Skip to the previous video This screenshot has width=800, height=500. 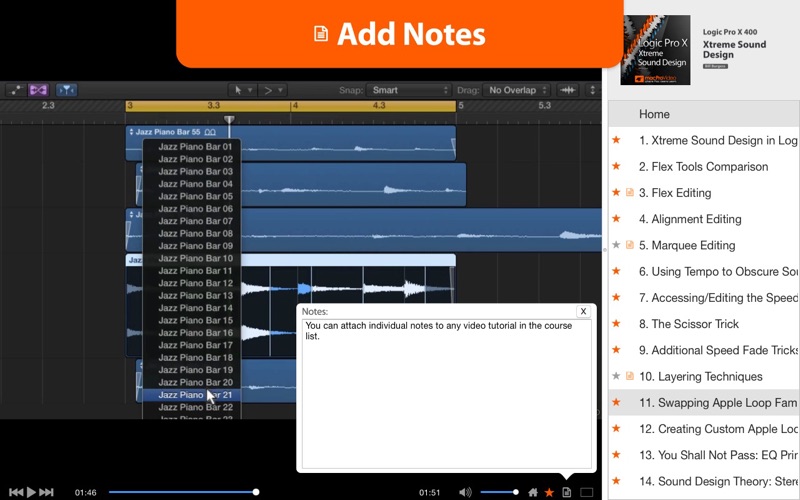(16, 492)
